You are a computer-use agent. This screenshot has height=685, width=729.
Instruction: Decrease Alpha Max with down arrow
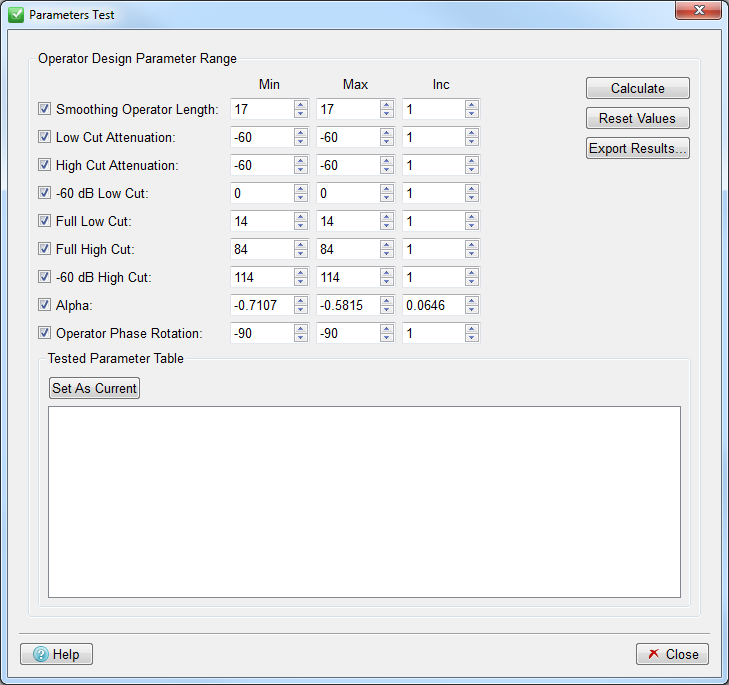coord(387,310)
